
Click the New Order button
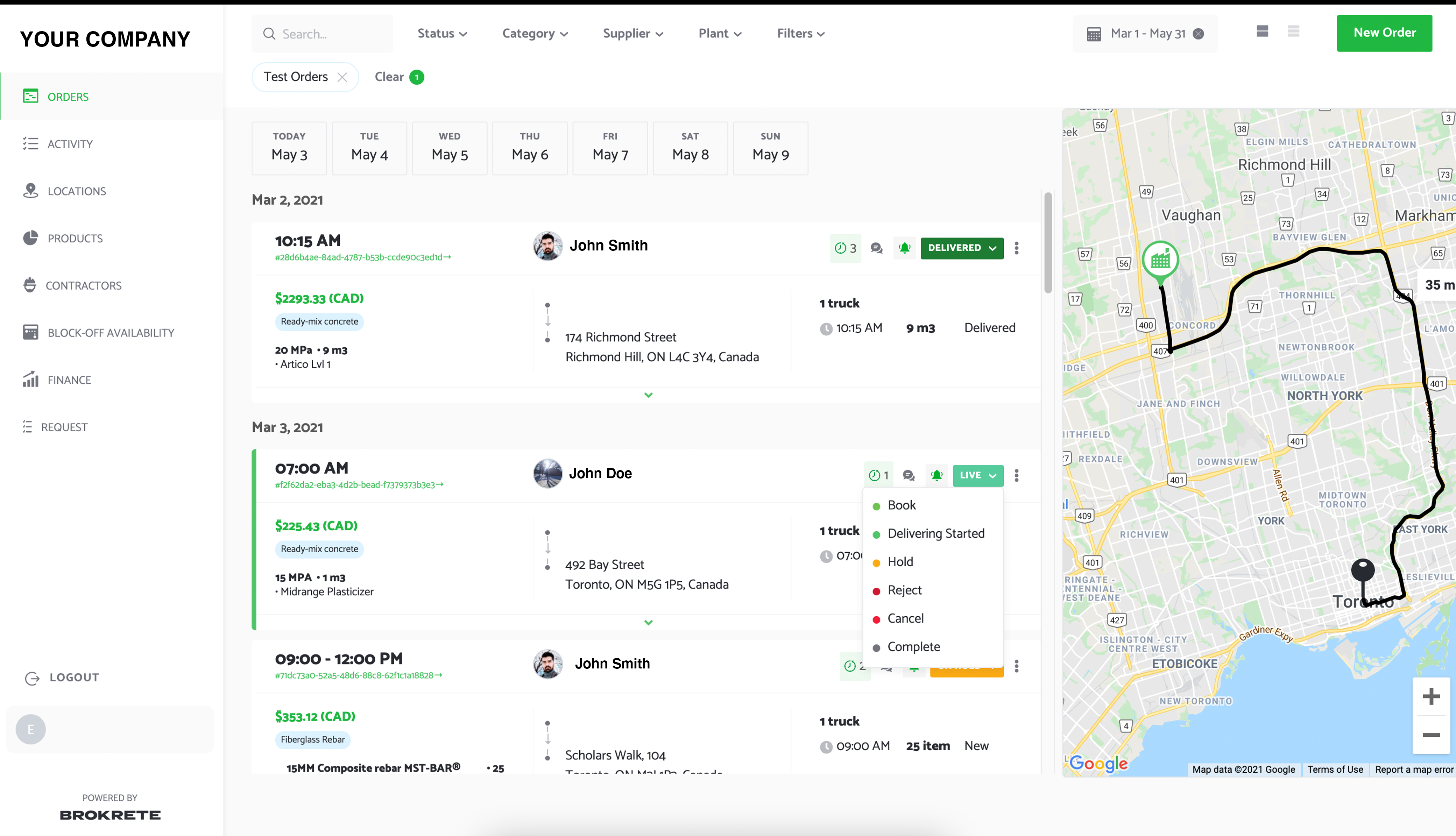pyautogui.click(x=1384, y=33)
